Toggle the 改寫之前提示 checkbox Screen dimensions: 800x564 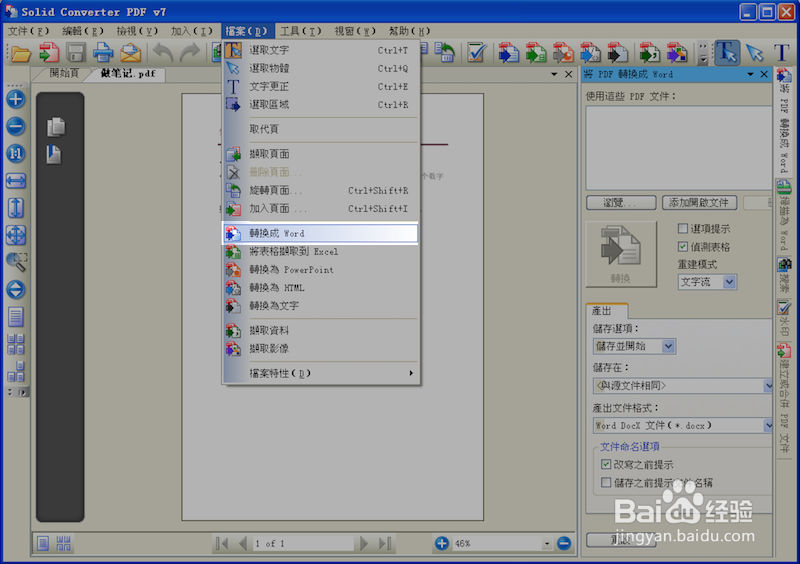(606, 464)
